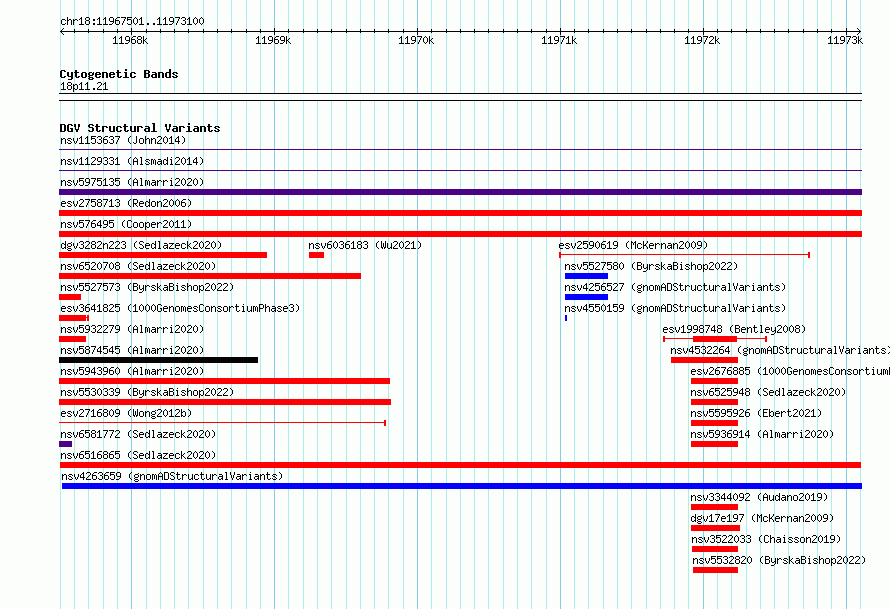Image resolution: width=890 pixels, height=609 pixels.
Task: Open nsv5943960 (Almarri2020) variant
Action: tap(132, 371)
